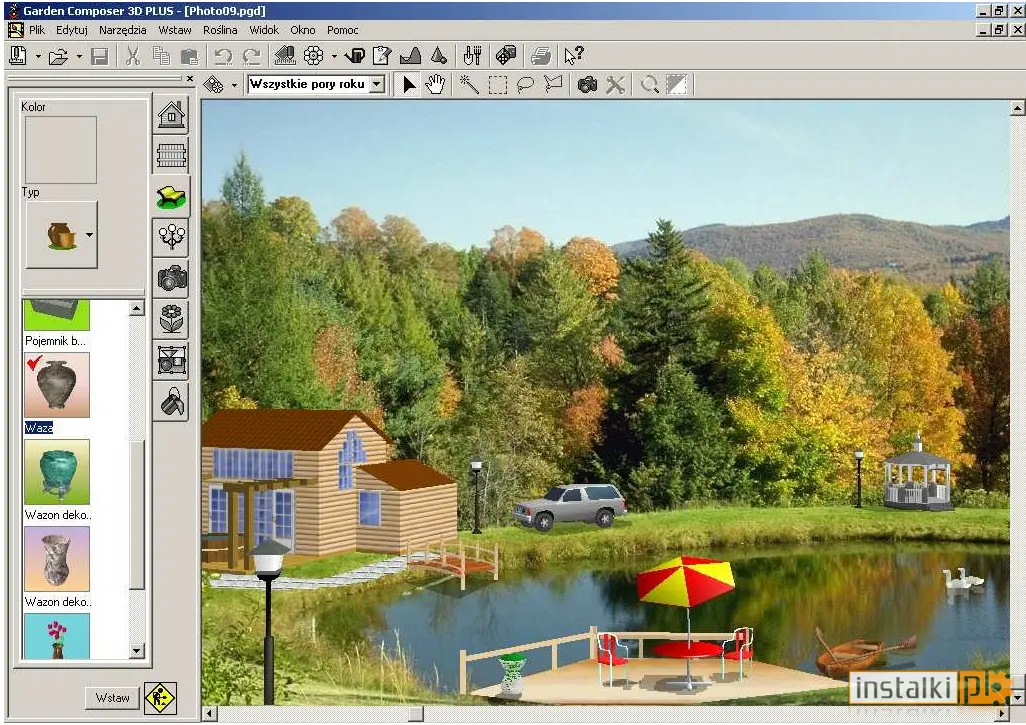Open the paint bucket sidebar tab
Image resolution: width=1026 pixels, height=725 pixels.
point(172,401)
